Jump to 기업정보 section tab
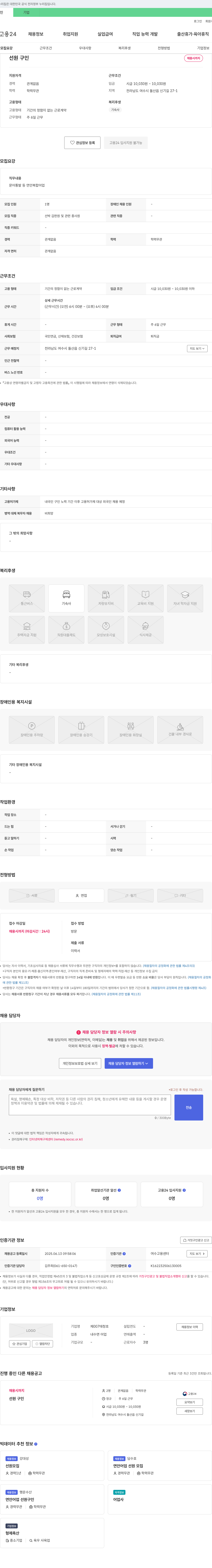The height and width of the screenshot is (1568, 212). pyautogui.click(x=203, y=48)
